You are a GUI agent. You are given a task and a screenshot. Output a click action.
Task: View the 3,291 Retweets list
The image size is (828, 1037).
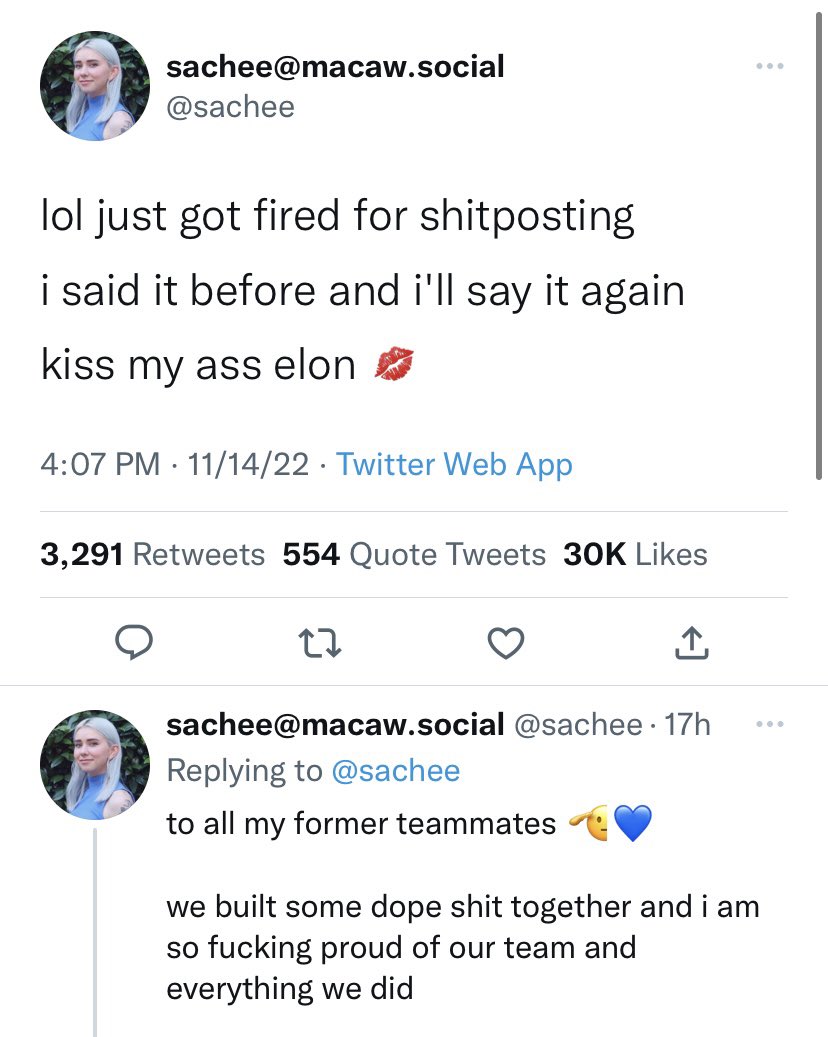click(x=153, y=554)
